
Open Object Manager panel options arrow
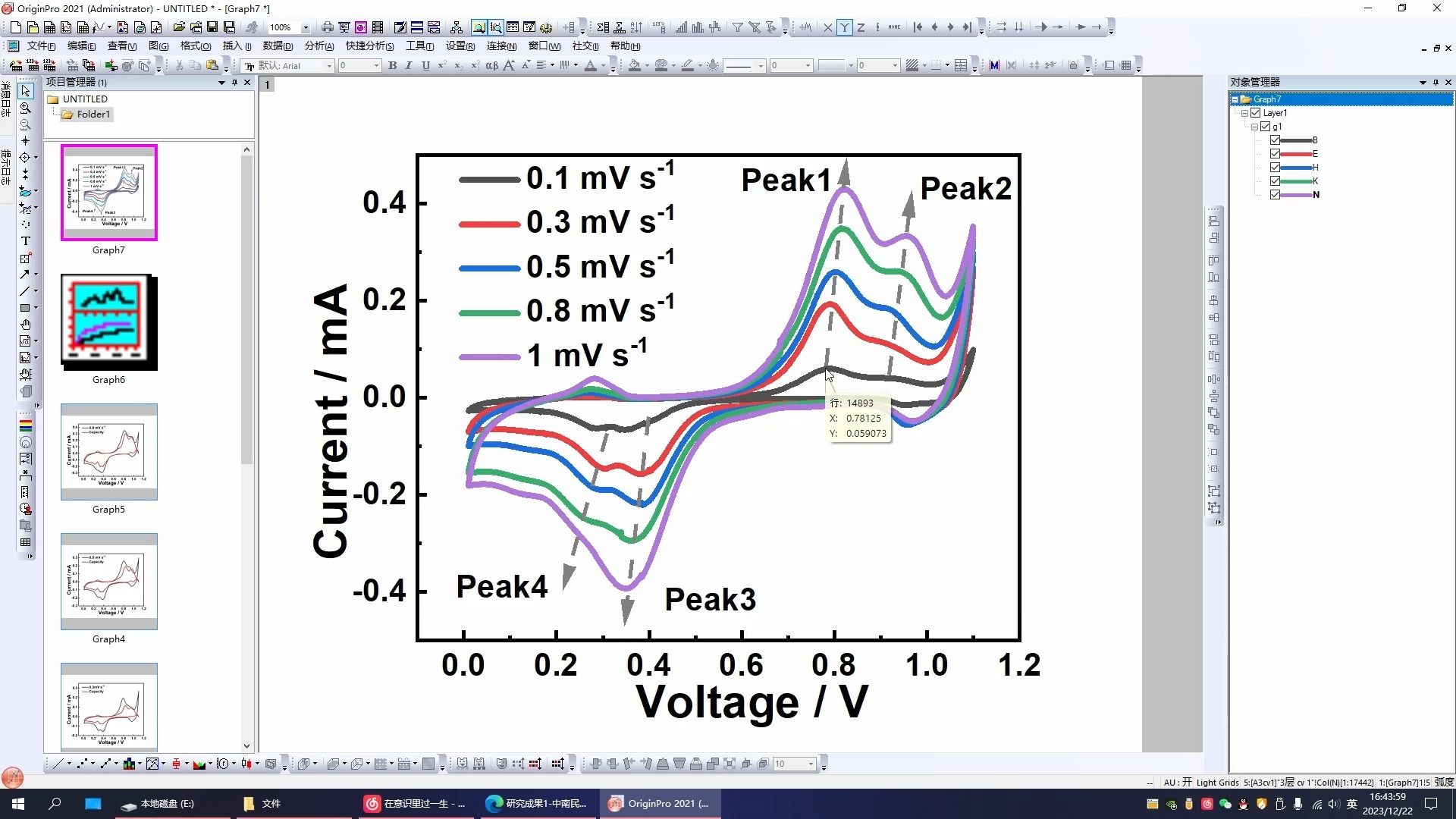tap(1423, 82)
